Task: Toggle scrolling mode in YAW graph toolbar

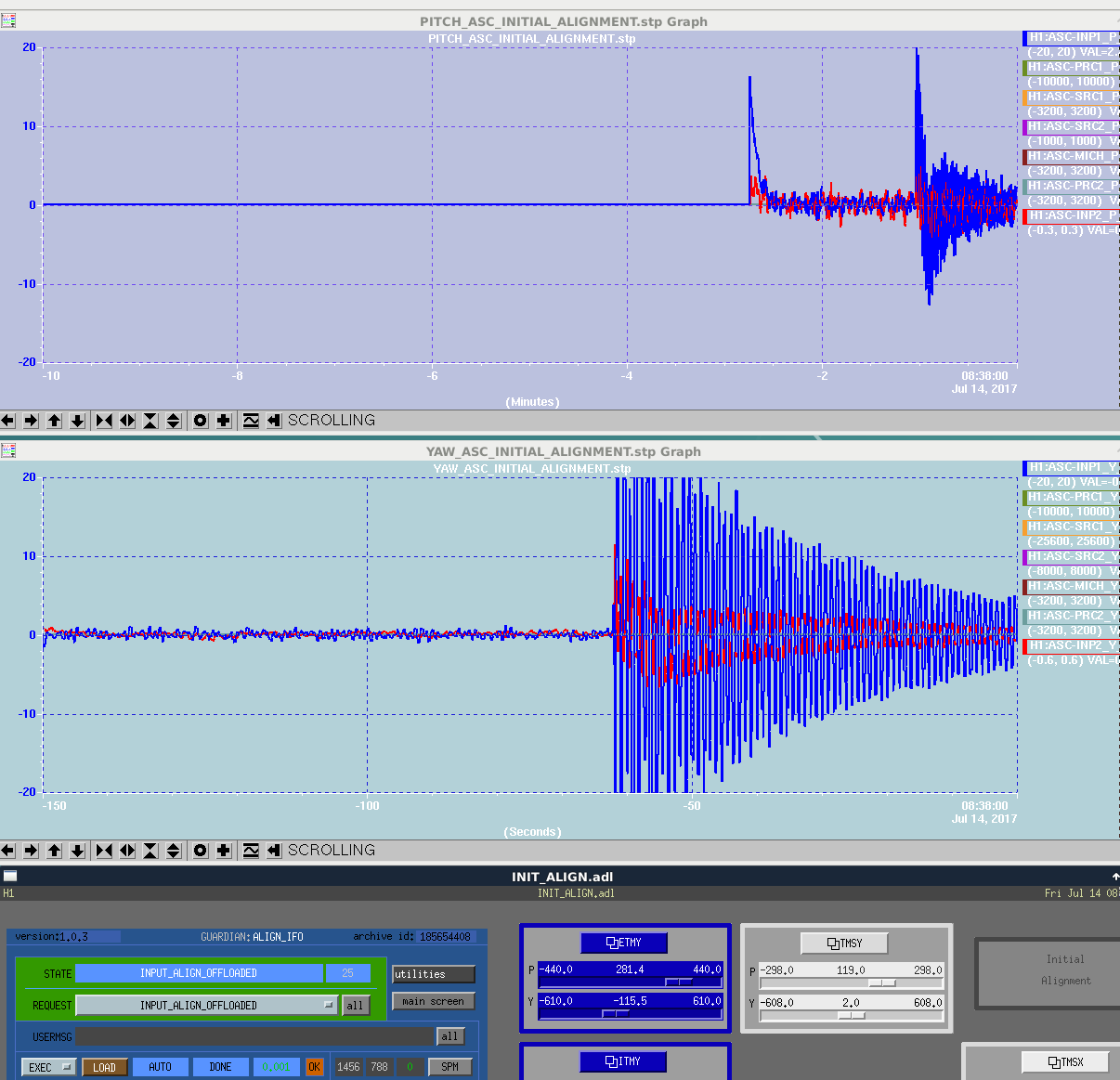Action: (274, 851)
